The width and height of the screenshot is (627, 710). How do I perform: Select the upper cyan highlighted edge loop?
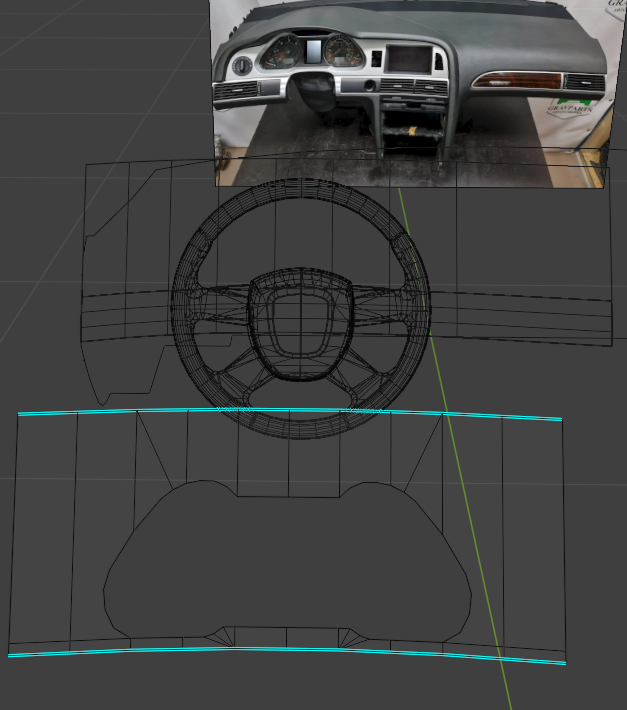click(290, 411)
